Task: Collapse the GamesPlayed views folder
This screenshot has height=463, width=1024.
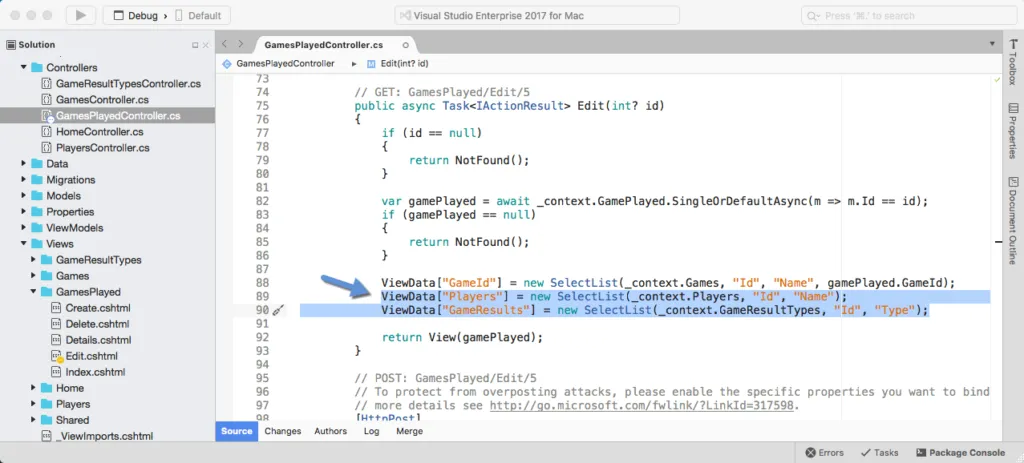Action: click(x=33, y=292)
